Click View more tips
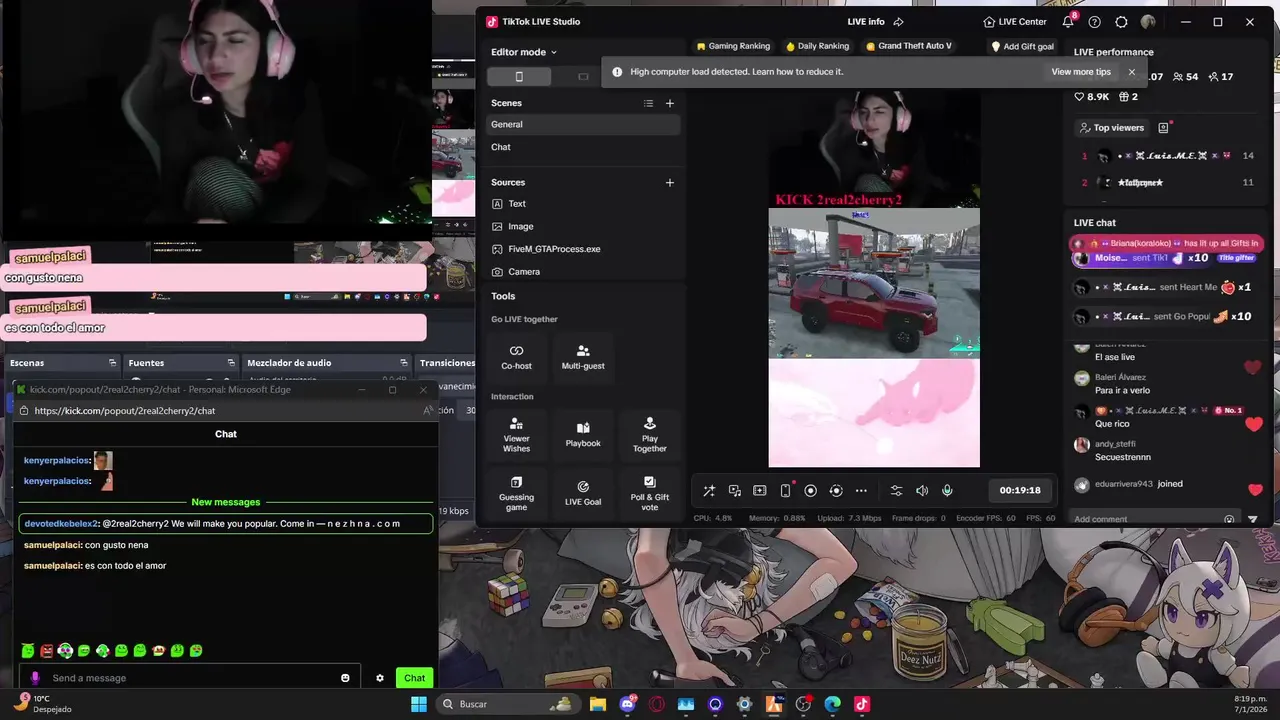Image resolution: width=1280 pixels, height=720 pixels. 1081,72
